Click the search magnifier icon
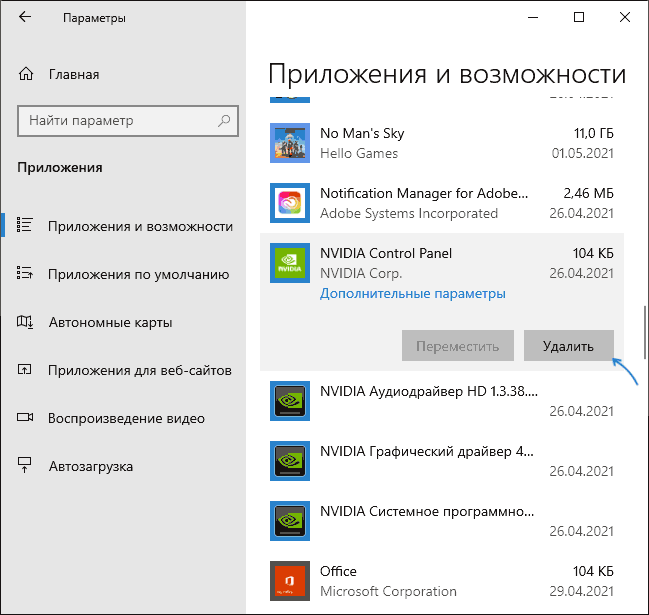649x615 pixels. coord(224,120)
